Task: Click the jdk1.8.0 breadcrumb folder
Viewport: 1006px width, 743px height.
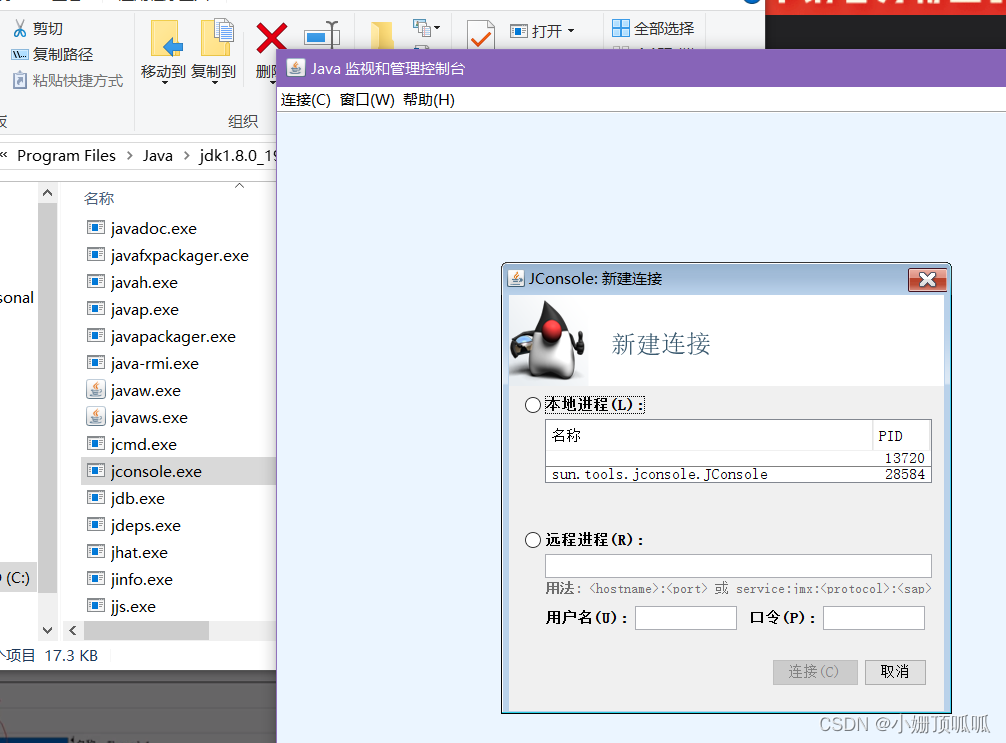Action: click(x=237, y=156)
